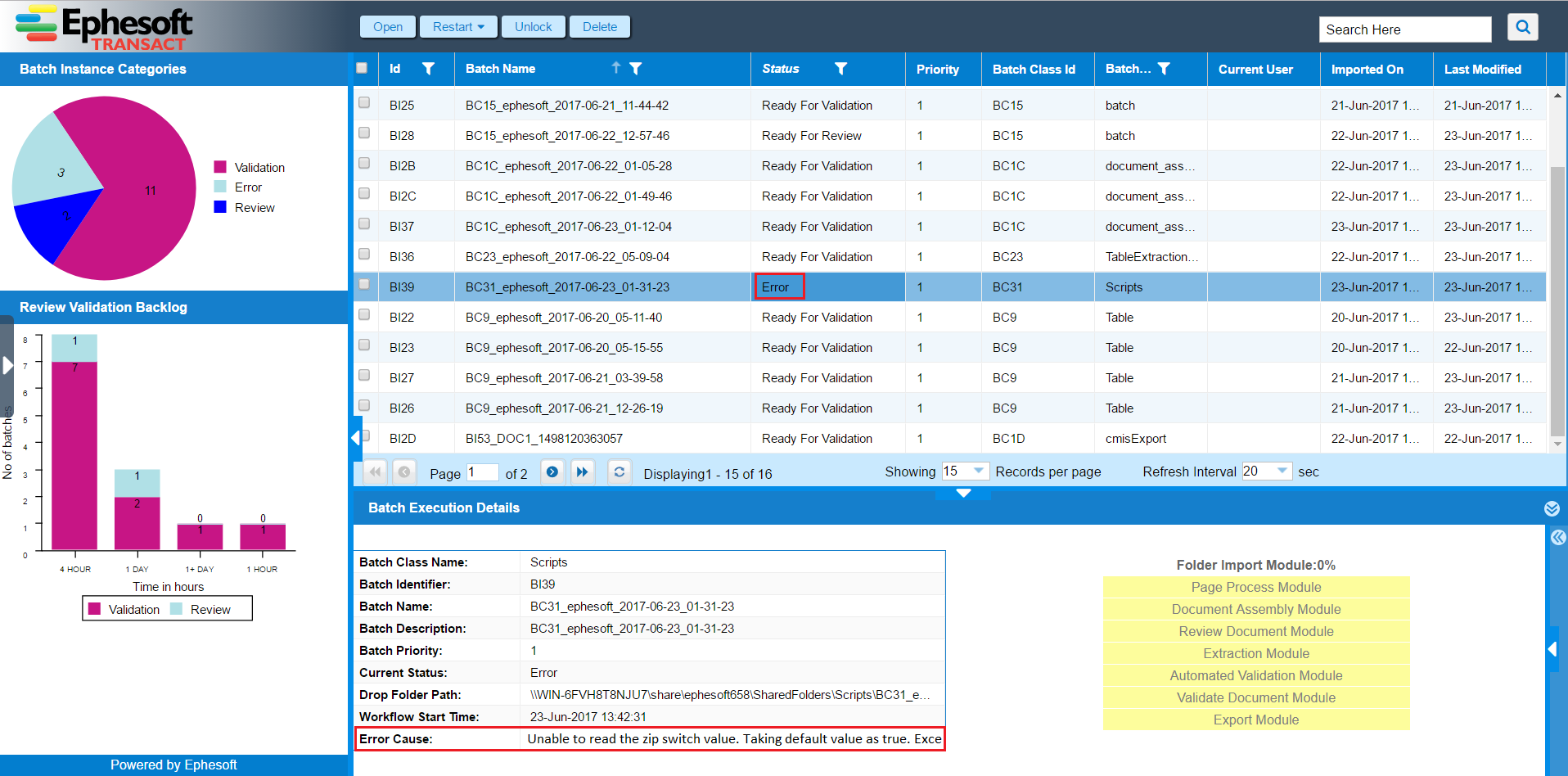Select batch BC15_ephesoft_2017-06-21_11-44-42
The width and height of the screenshot is (1568, 776).
click(x=567, y=106)
